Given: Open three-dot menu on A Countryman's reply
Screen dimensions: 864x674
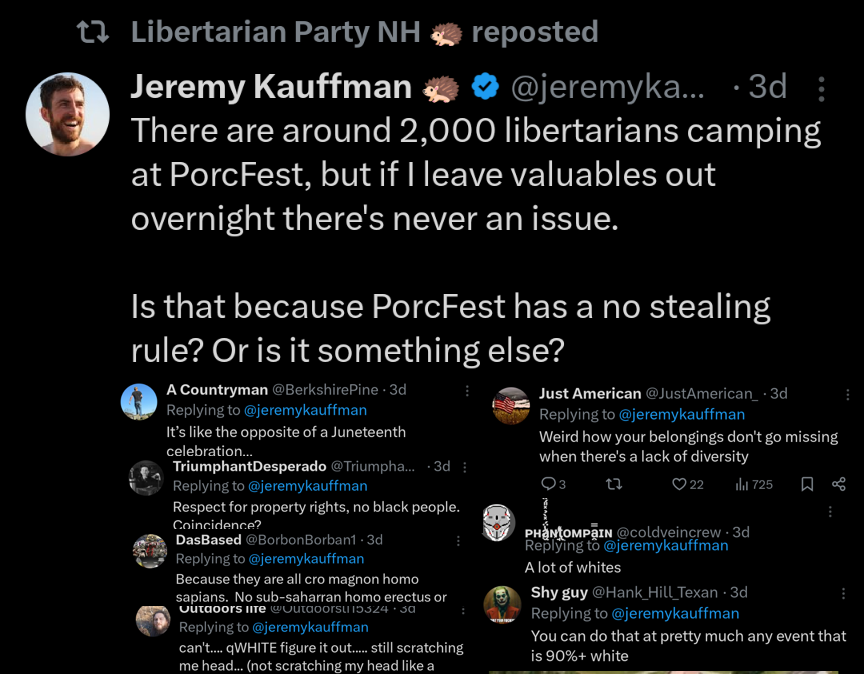Looking at the screenshot, I should point(466,391).
